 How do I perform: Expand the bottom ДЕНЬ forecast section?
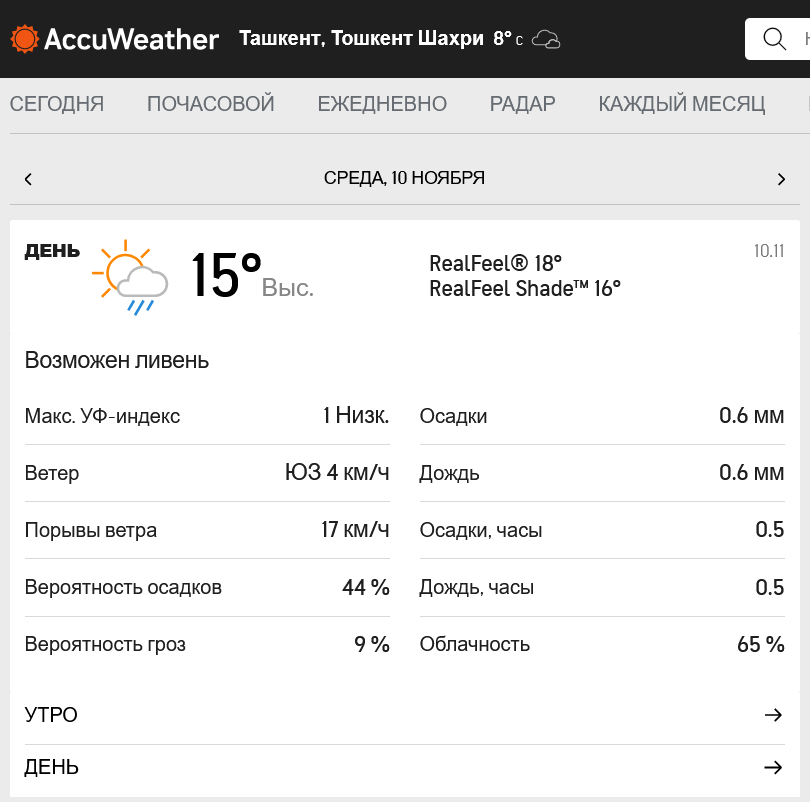pyautogui.click(x=52, y=768)
